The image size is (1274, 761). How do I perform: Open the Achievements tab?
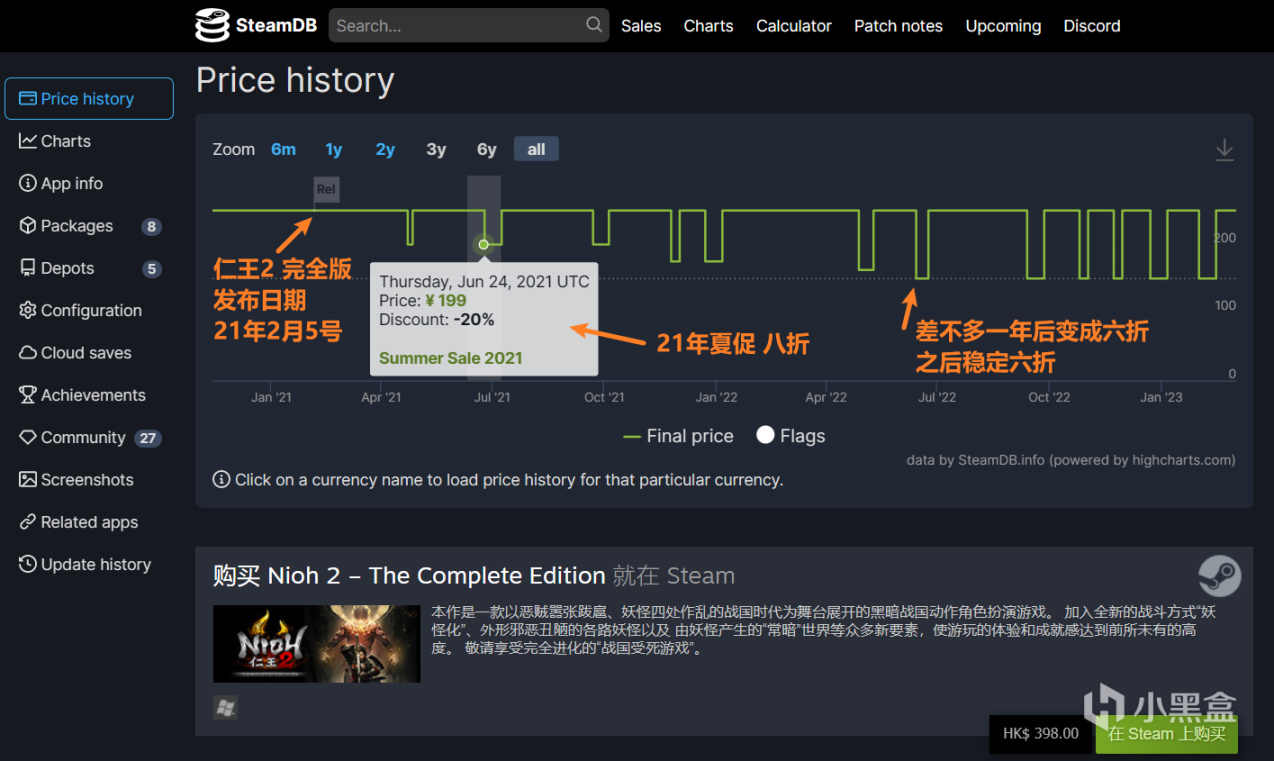click(x=89, y=395)
